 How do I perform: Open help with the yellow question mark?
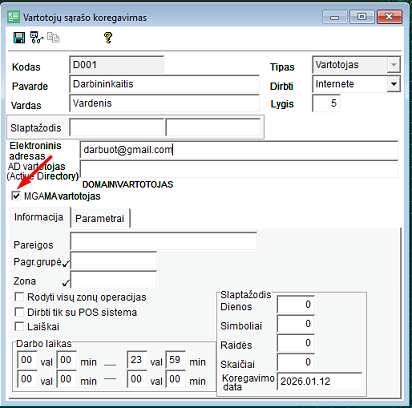click(x=108, y=37)
